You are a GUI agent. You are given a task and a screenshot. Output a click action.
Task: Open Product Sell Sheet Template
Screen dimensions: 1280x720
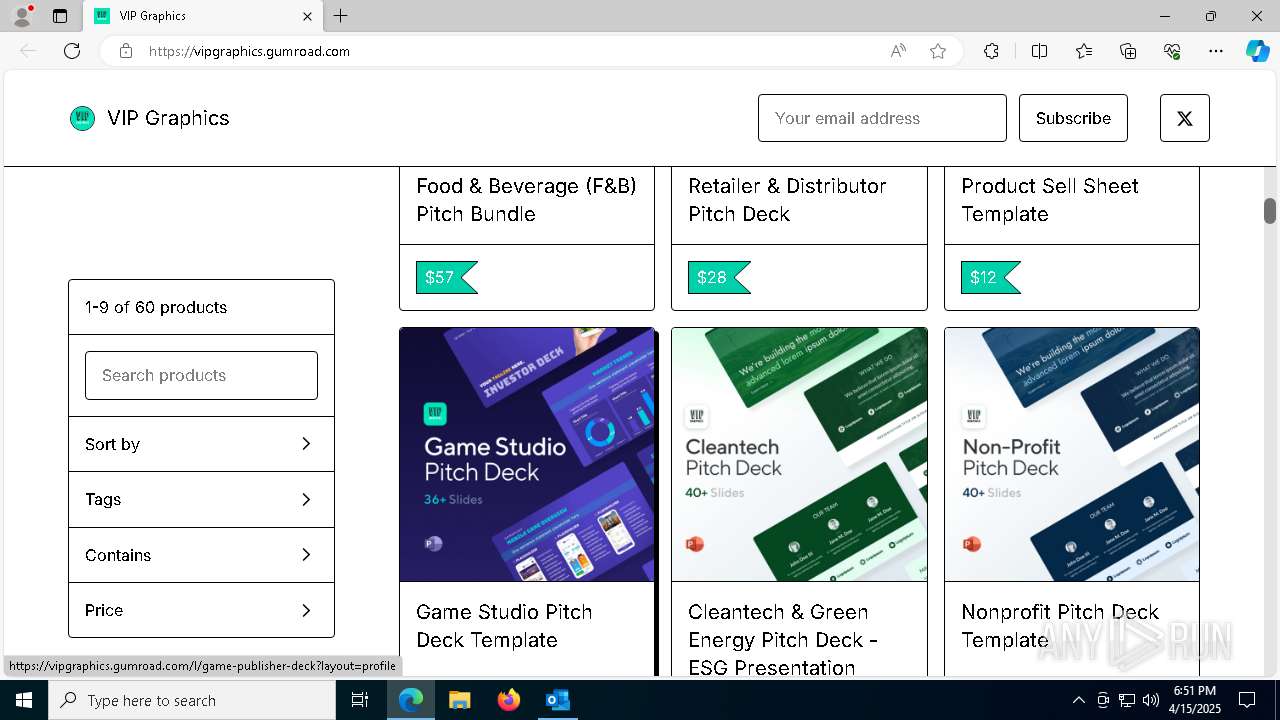pos(1050,200)
